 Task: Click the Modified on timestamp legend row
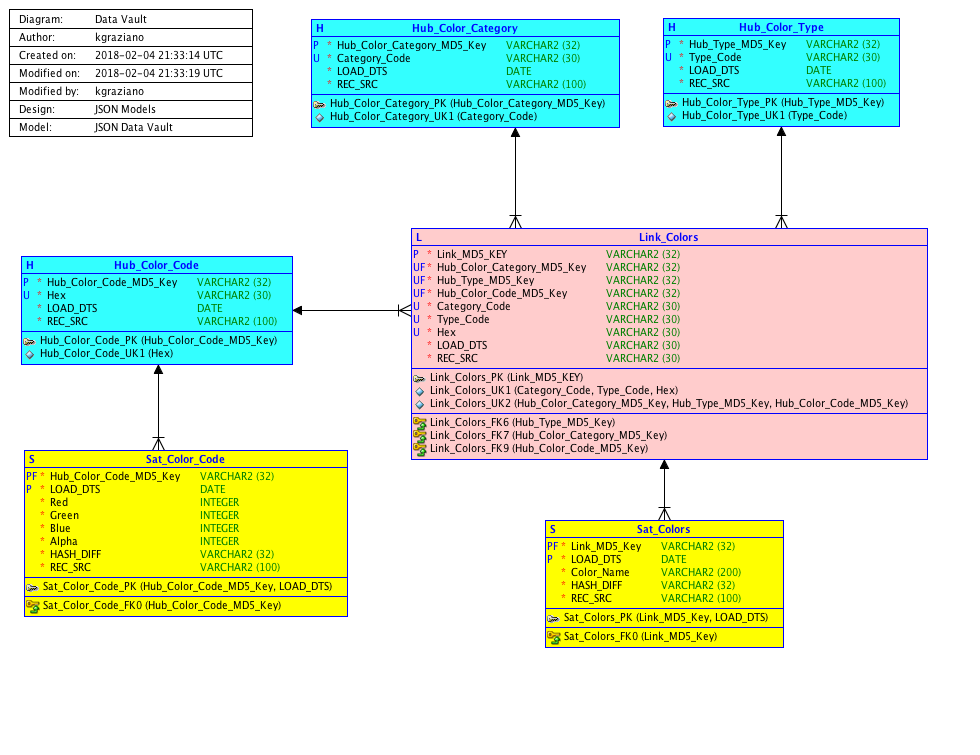click(x=131, y=73)
